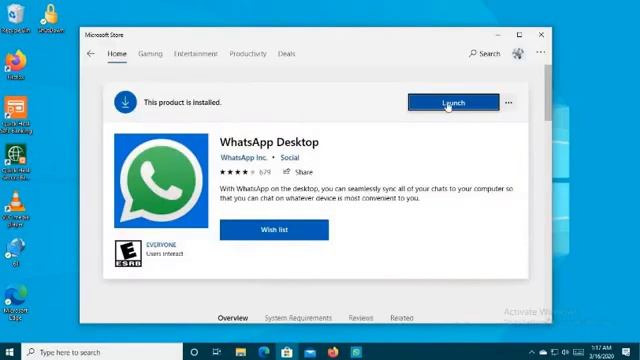Open the Related section tab

(x=402, y=318)
